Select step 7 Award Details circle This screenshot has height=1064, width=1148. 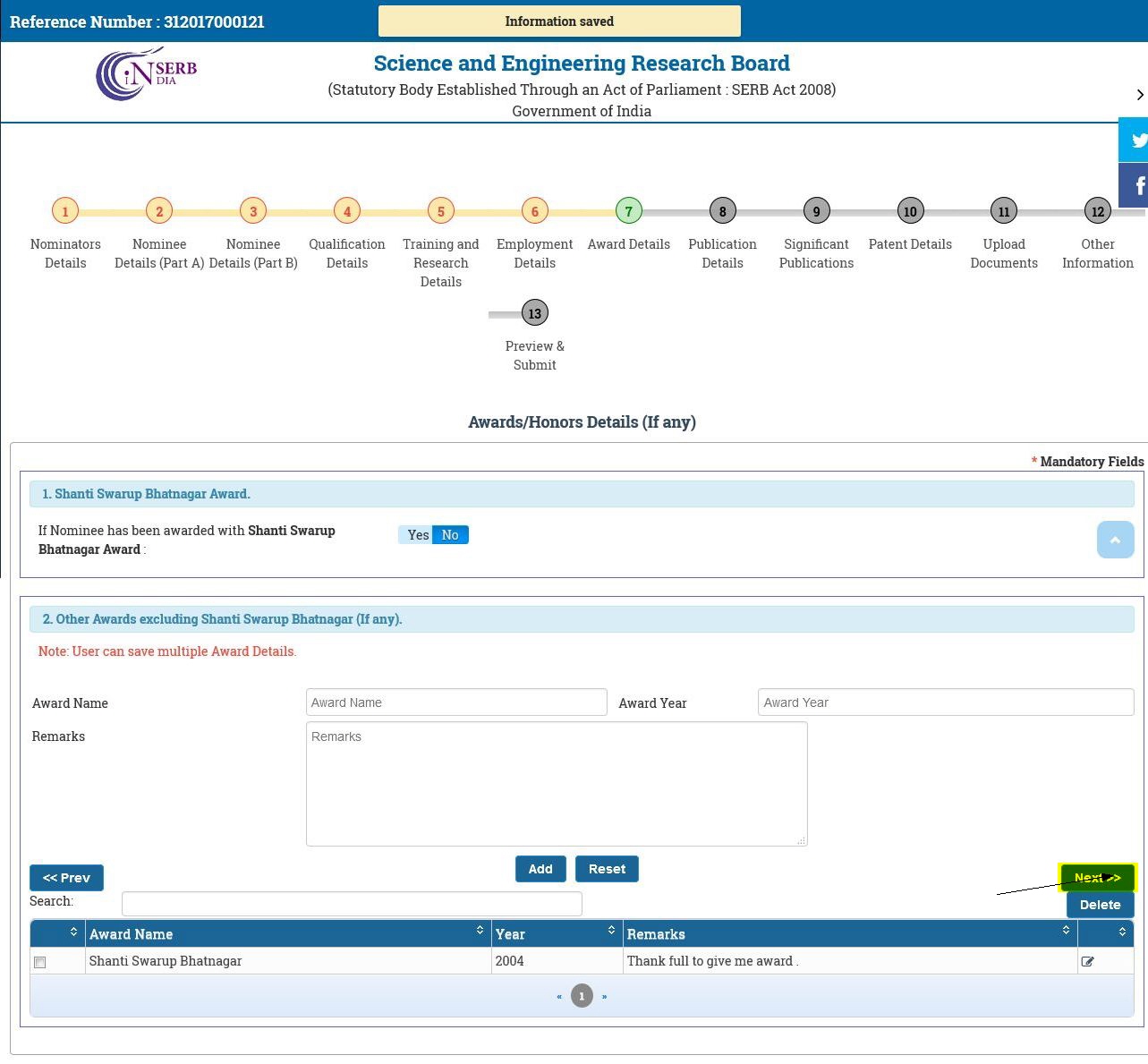pyautogui.click(x=629, y=211)
